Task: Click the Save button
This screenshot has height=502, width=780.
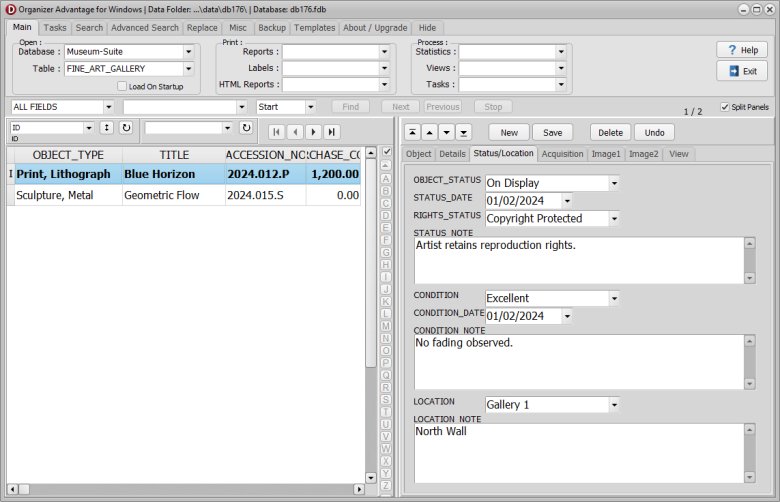Action: tap(553, 132)
